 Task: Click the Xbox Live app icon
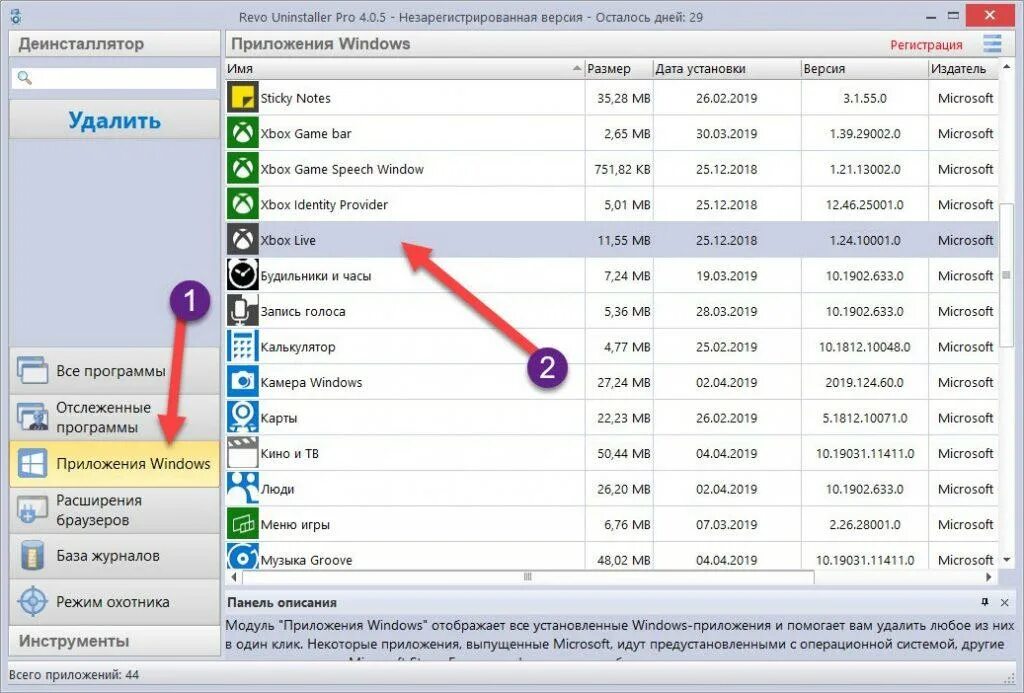click(242, 240)
